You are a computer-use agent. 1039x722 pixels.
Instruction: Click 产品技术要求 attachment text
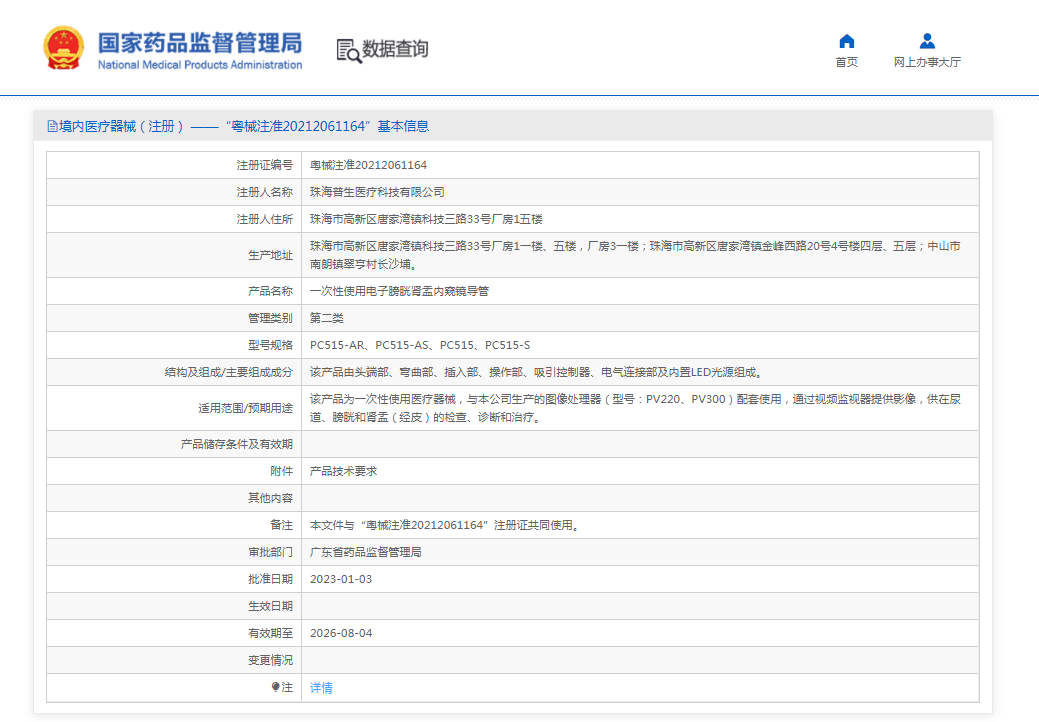pyautogui.click(x=343, y=471)
